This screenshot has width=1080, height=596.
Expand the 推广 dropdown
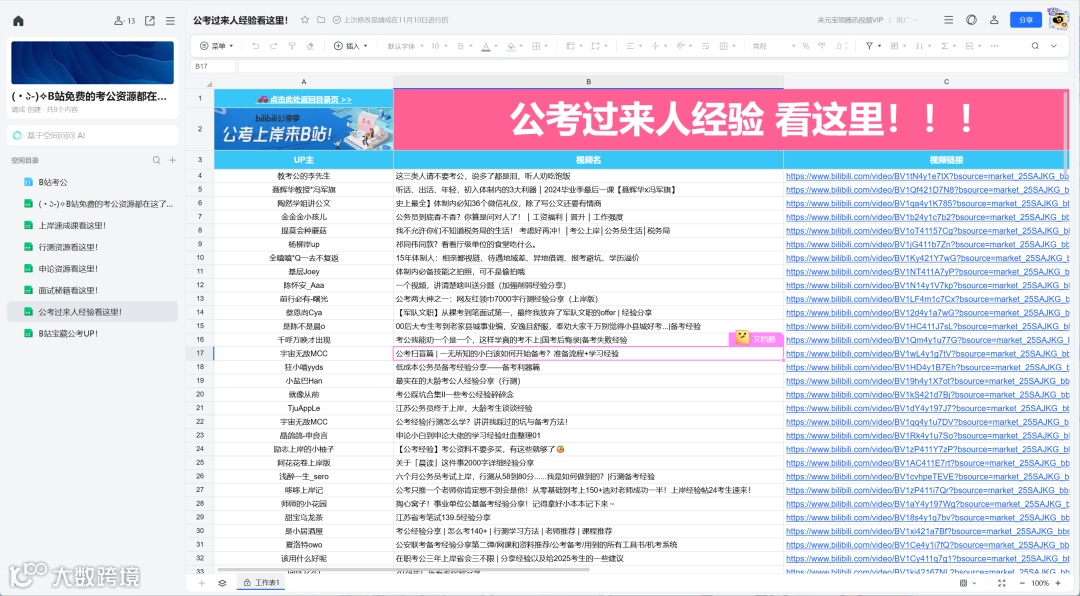click(x=906, y=20)
